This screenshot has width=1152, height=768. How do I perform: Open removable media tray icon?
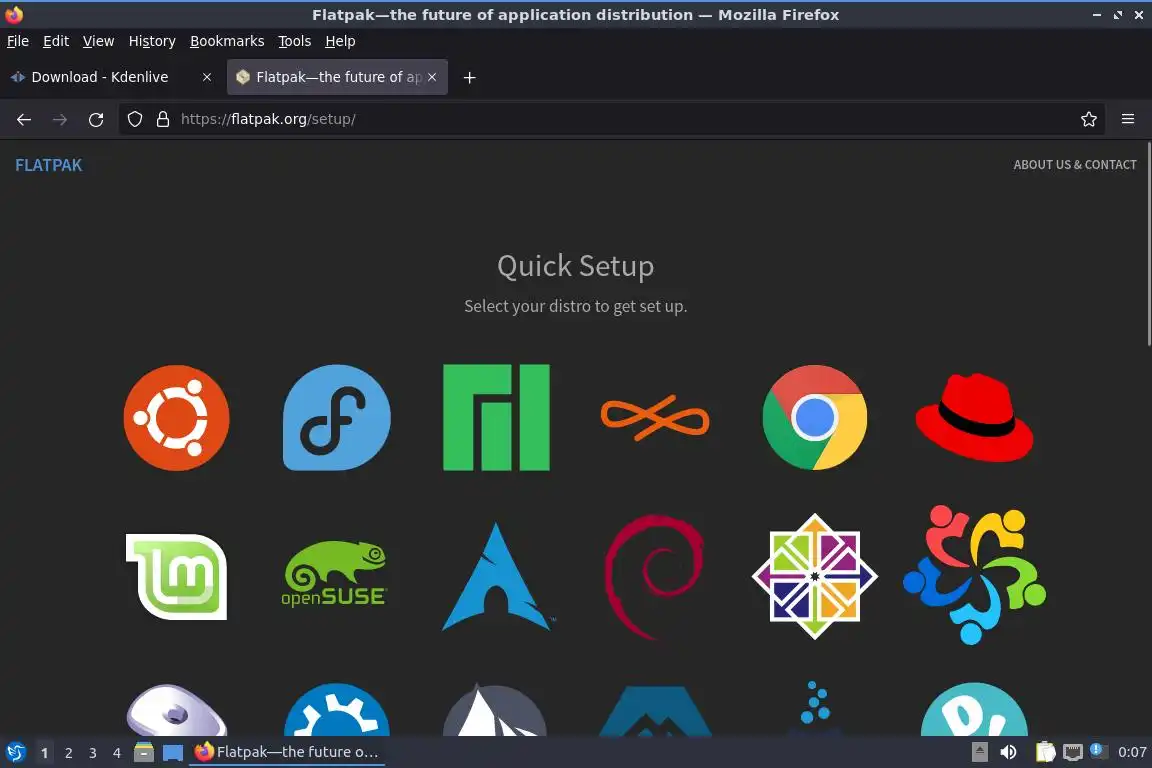click(979, 752)
